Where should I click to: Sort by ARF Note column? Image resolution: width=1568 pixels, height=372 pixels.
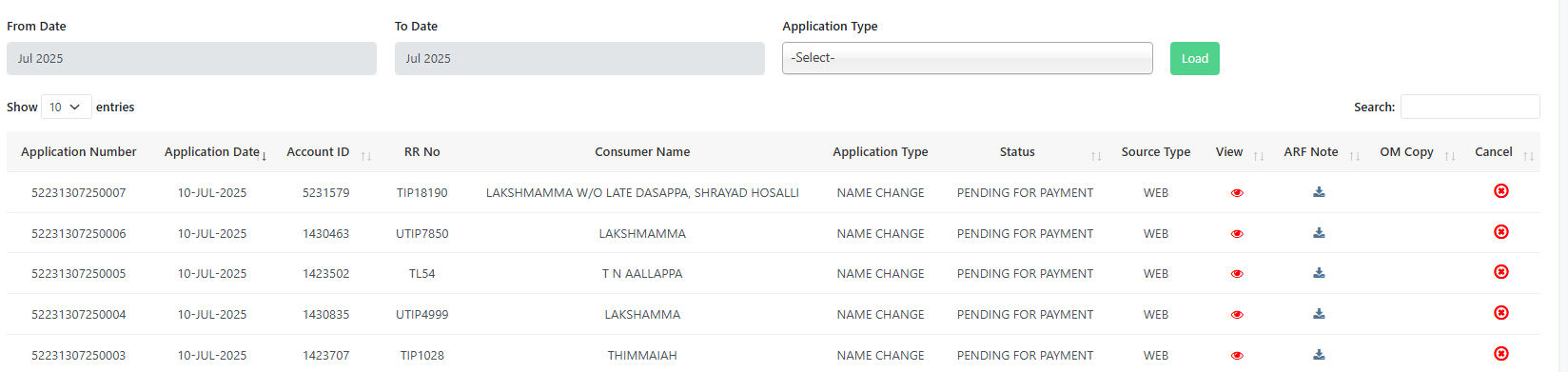[x=1320, y=152]
